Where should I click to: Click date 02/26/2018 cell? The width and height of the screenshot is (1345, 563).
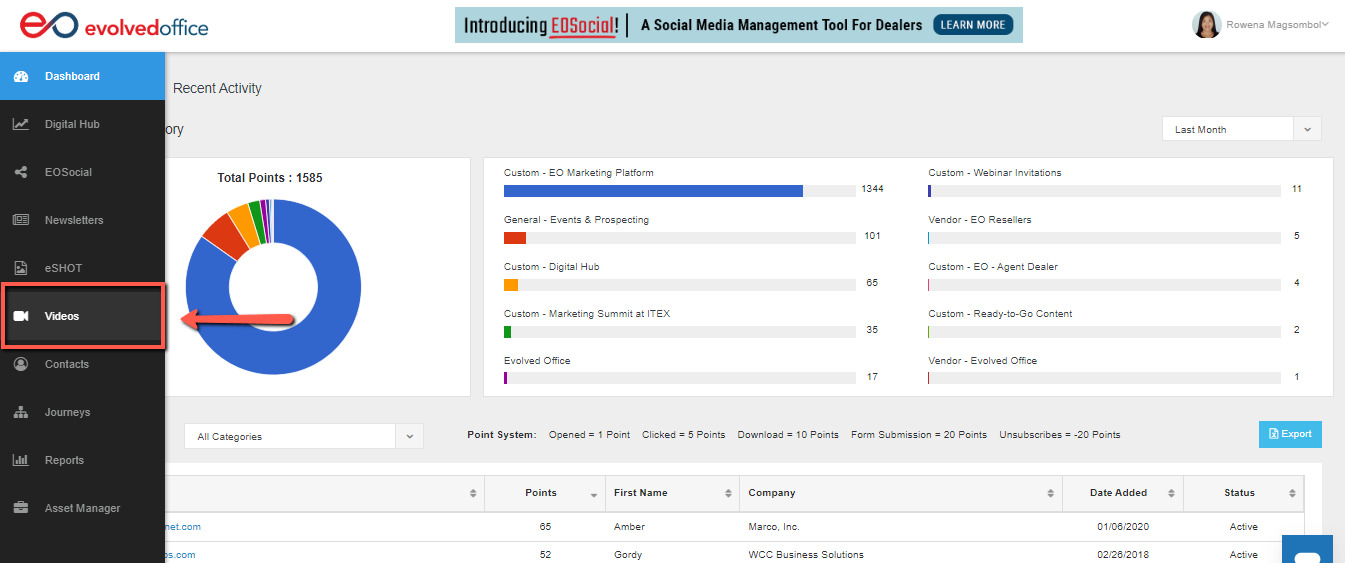coord(1122,555)
